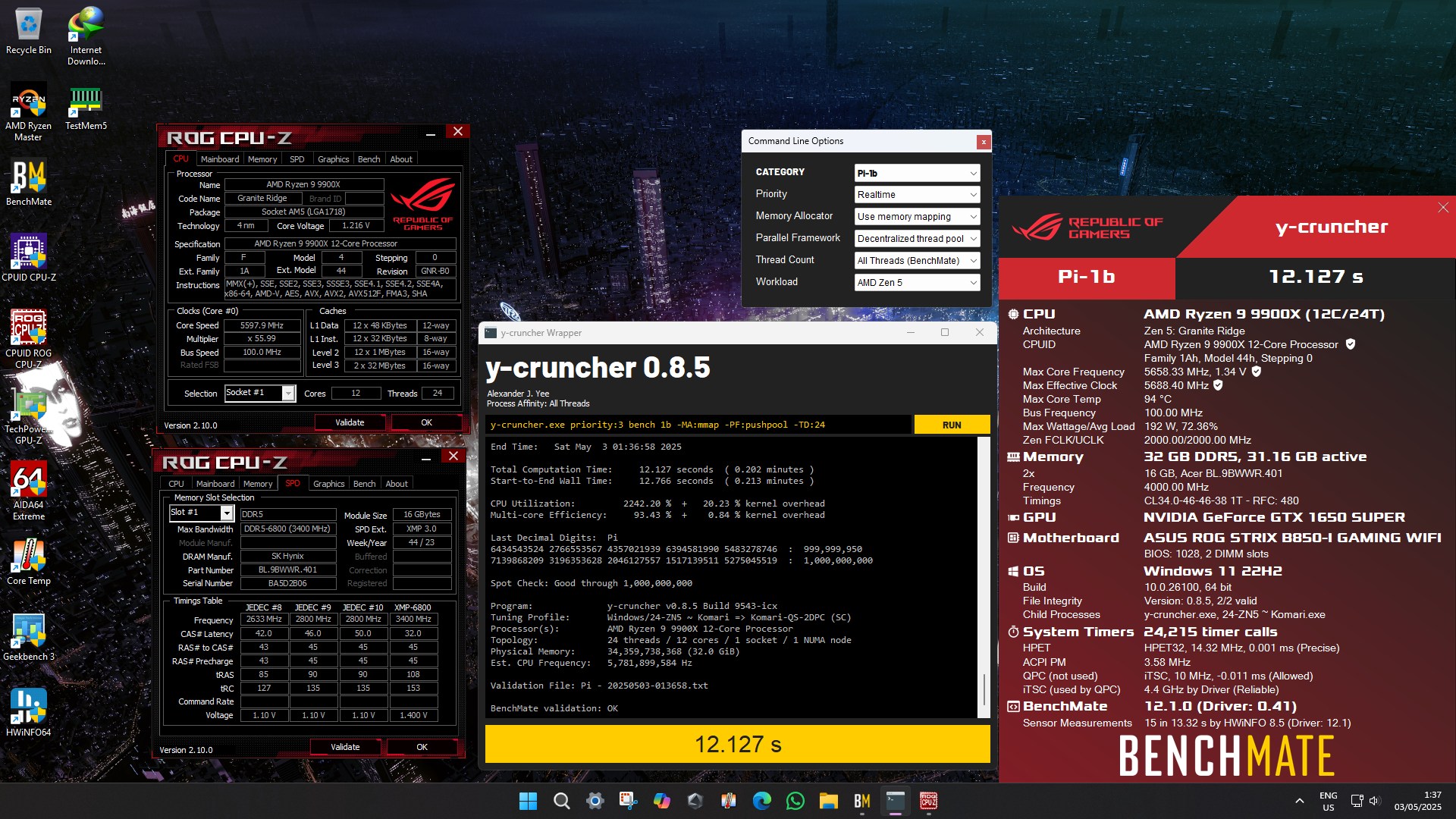Open TechPowerUp GPU-Z desktop shortcut
Image resolution: width=1456 pixels, height=819 pixels.
(29, 415)
